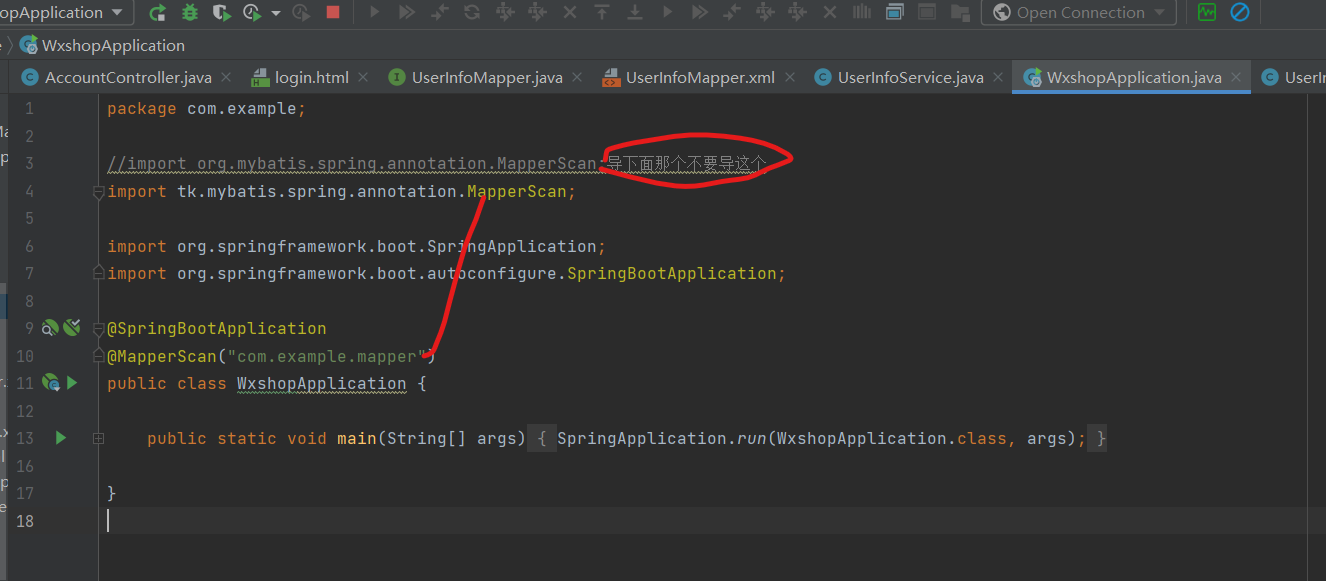This screenshot has height=581, width=1326.
Task: Click the "com.example.mapper" string
Action: coord(327,356)
